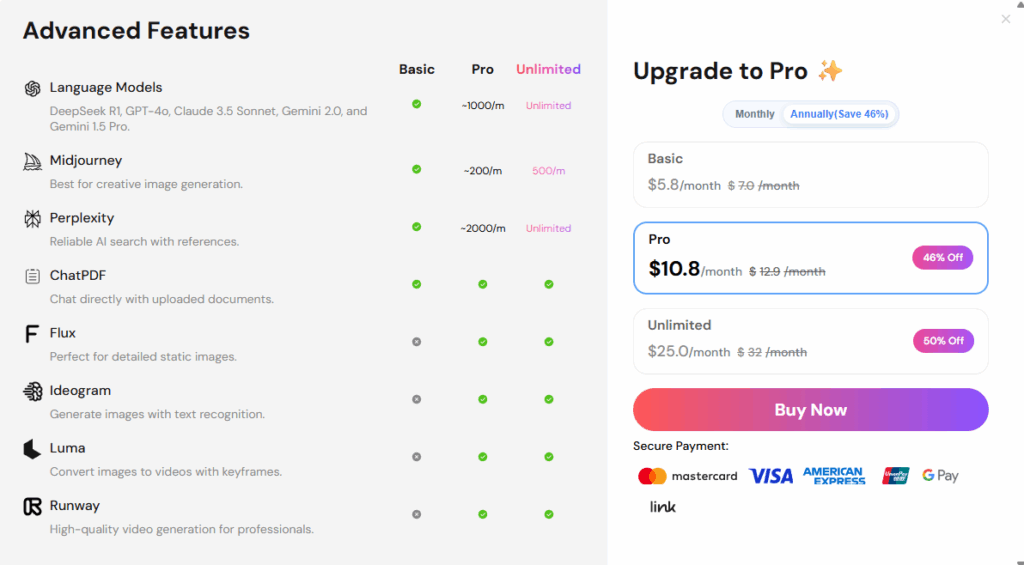
Task: Choose the Unlimited $25.0/month plan
Action: pyautogui.click(x=810, y=341)
